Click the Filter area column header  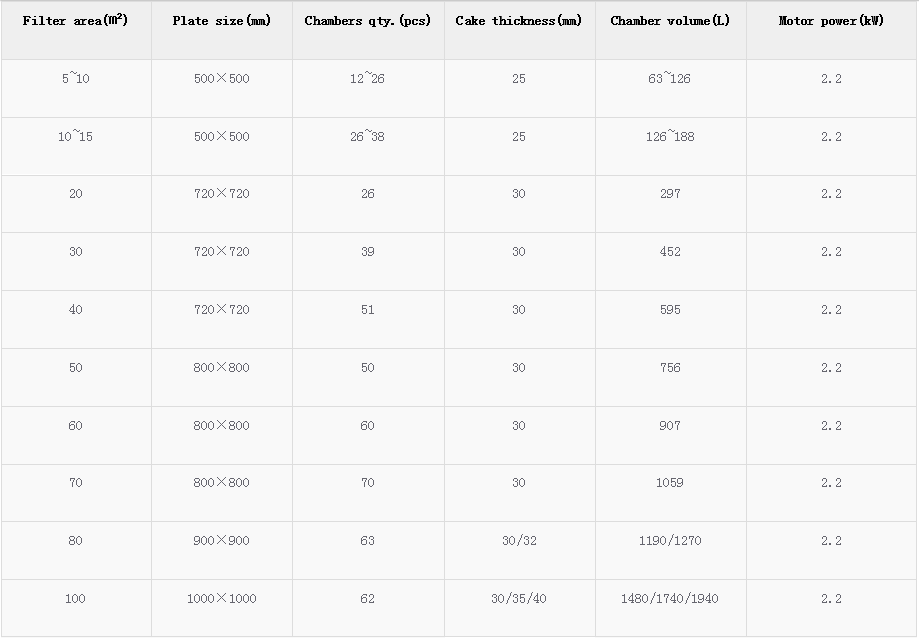[75, 21]
